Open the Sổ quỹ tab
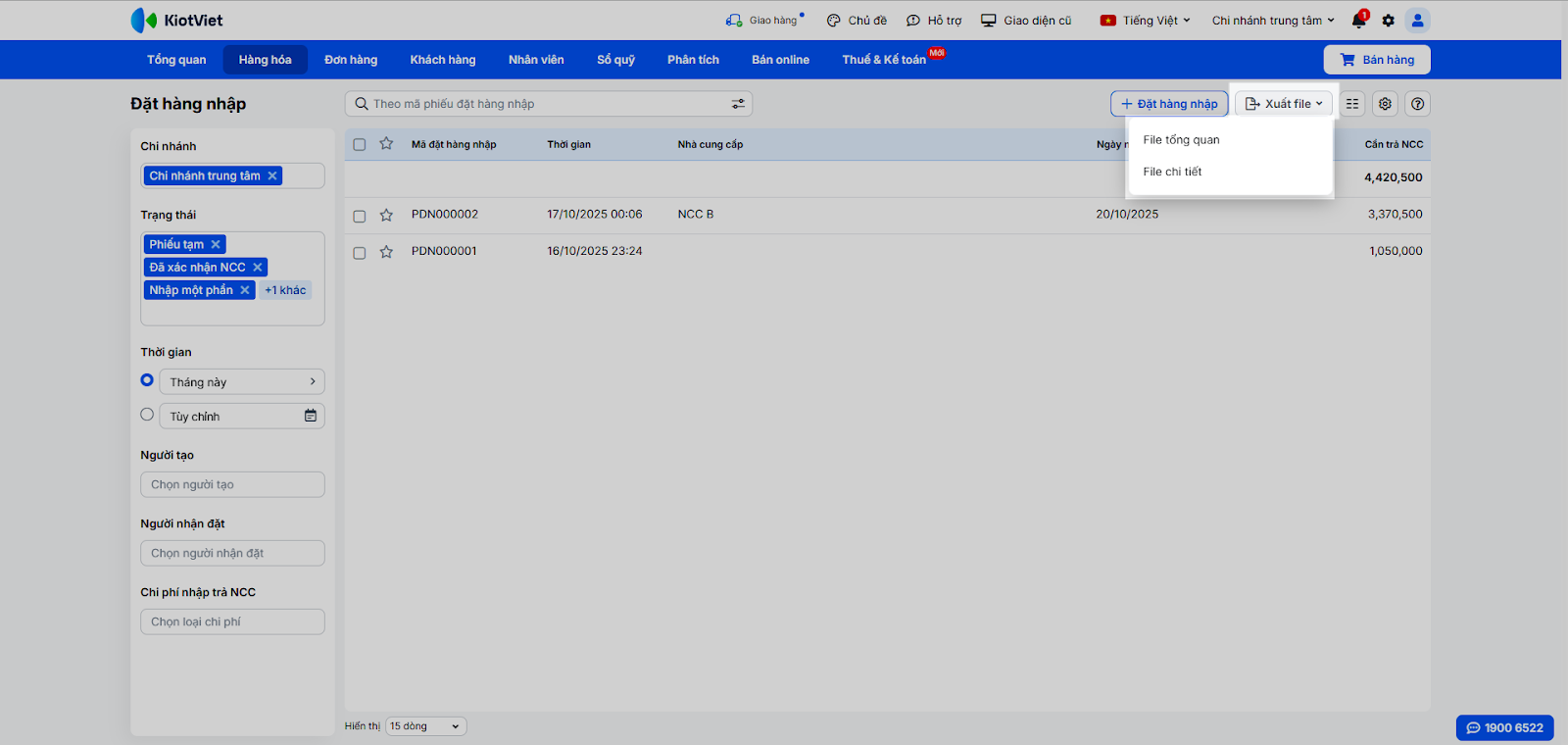 point(616,60)
